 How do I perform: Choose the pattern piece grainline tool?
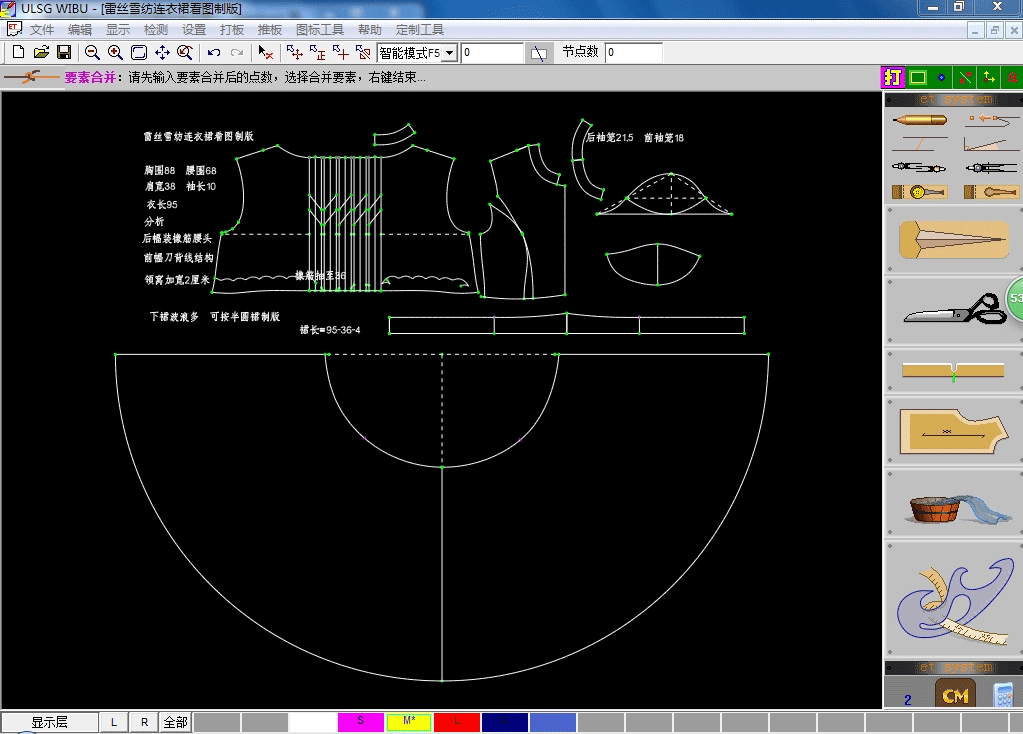952,431
